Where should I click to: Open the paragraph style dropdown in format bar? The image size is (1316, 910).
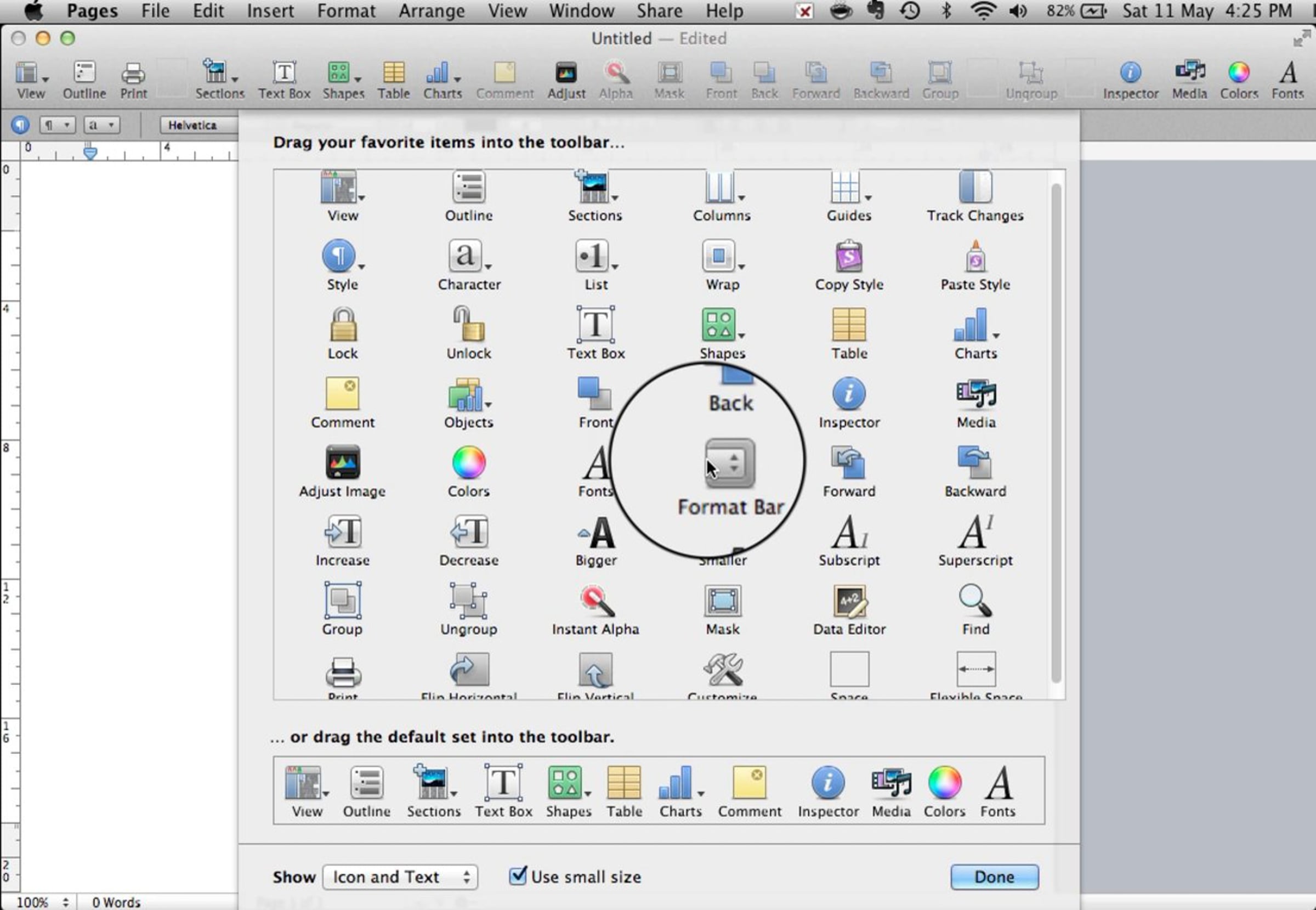coord(57,125)
